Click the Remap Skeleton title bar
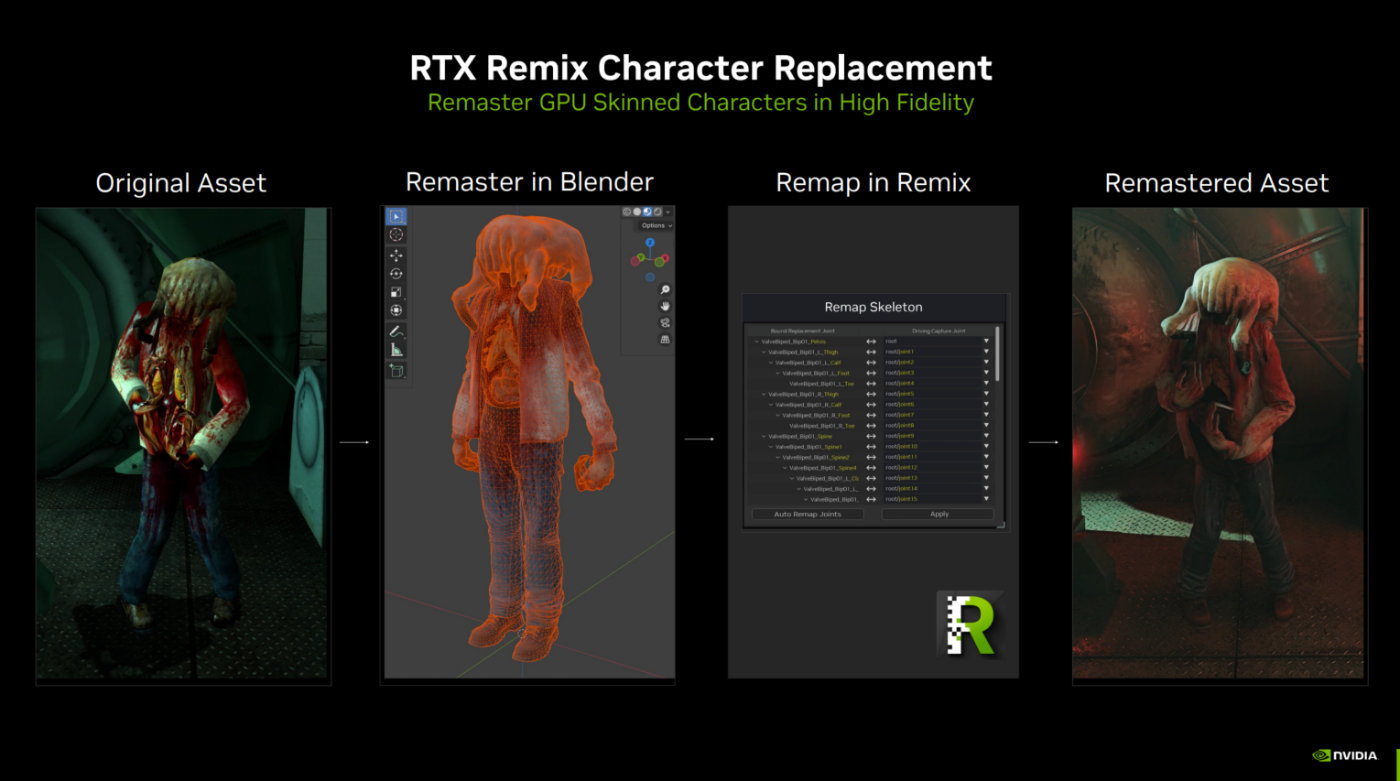Viewport: 1400px width, 781px height. click(873, 307)
